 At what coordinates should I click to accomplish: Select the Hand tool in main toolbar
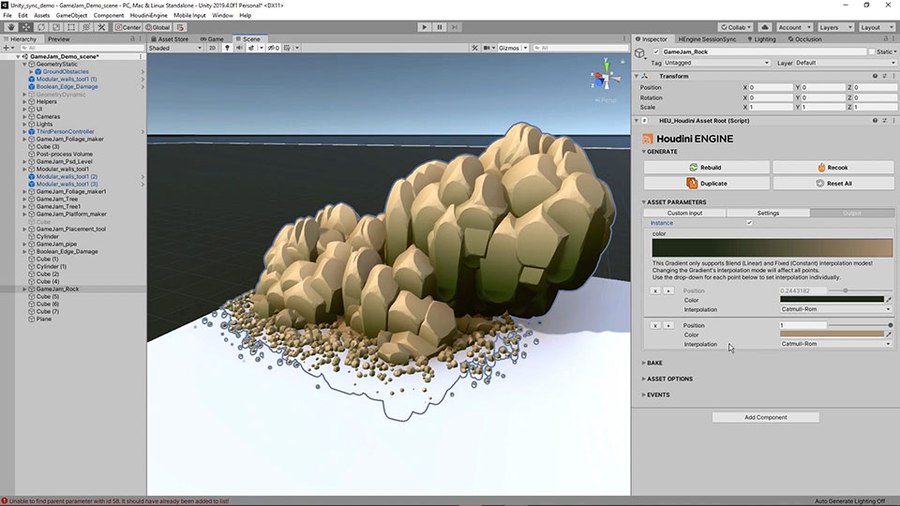(x=11, y=27)
